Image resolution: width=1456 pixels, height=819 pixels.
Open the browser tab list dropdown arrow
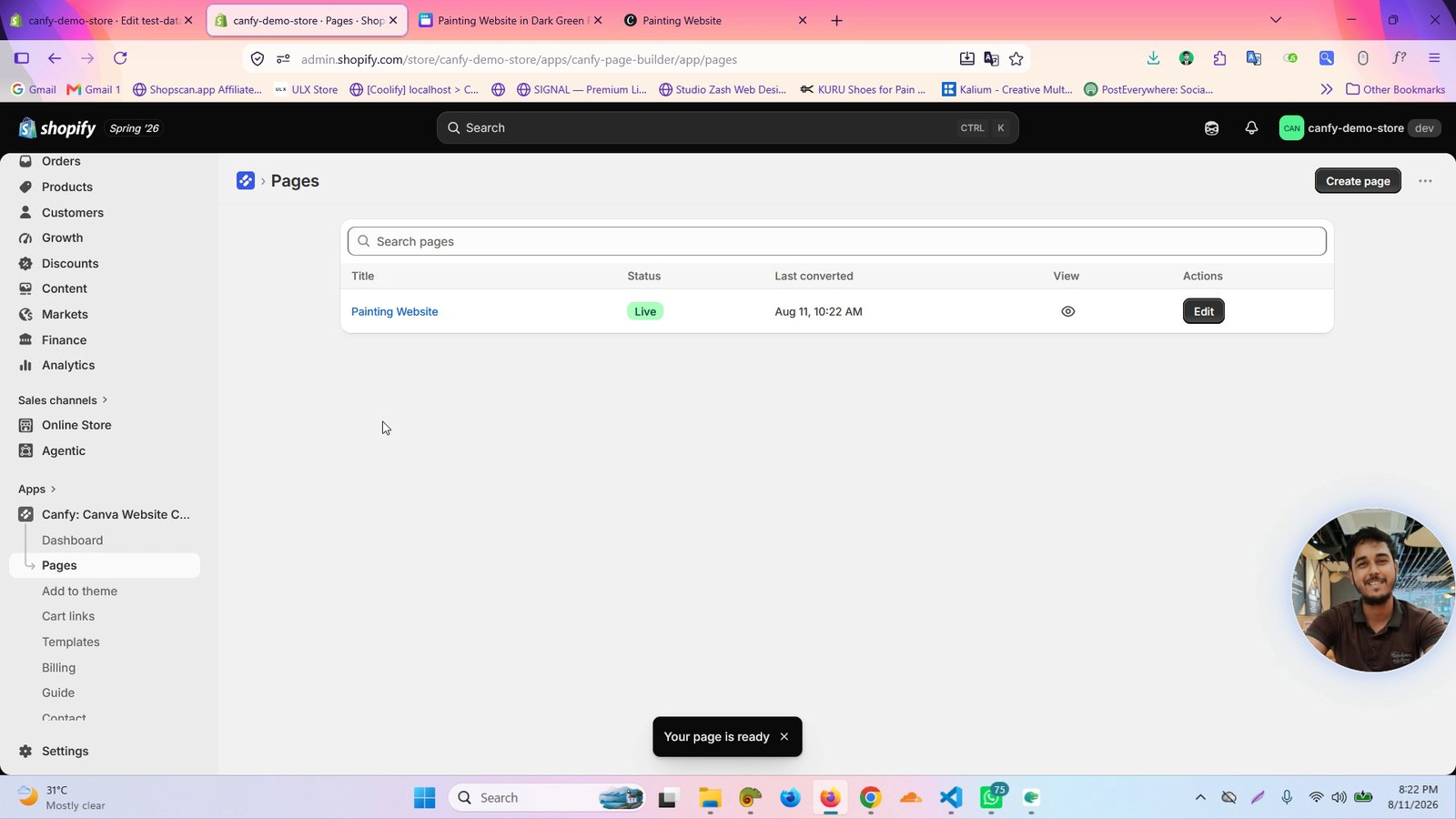[1276, 20]
